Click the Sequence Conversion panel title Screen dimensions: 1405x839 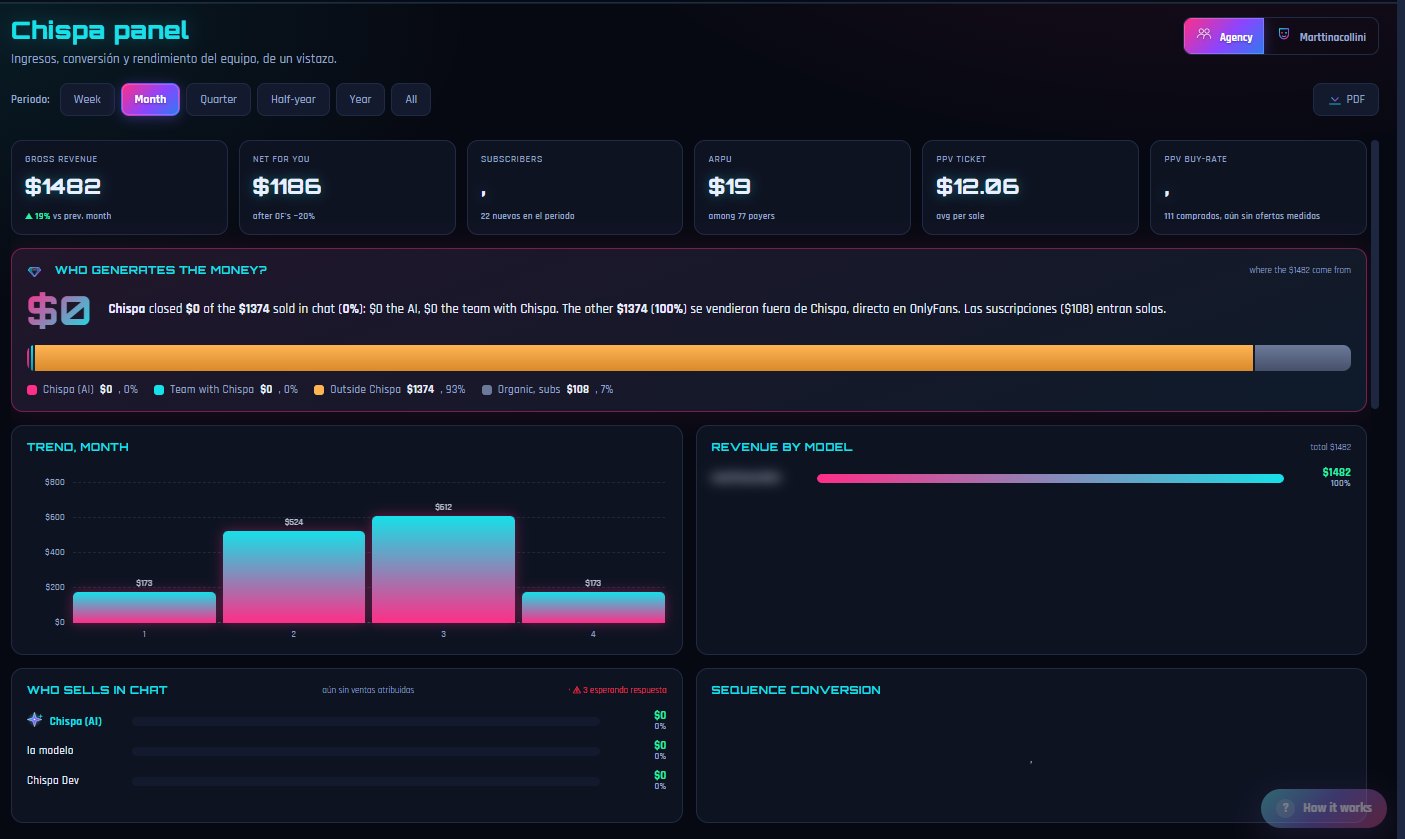pyautogui.click(x=796, y=690)
